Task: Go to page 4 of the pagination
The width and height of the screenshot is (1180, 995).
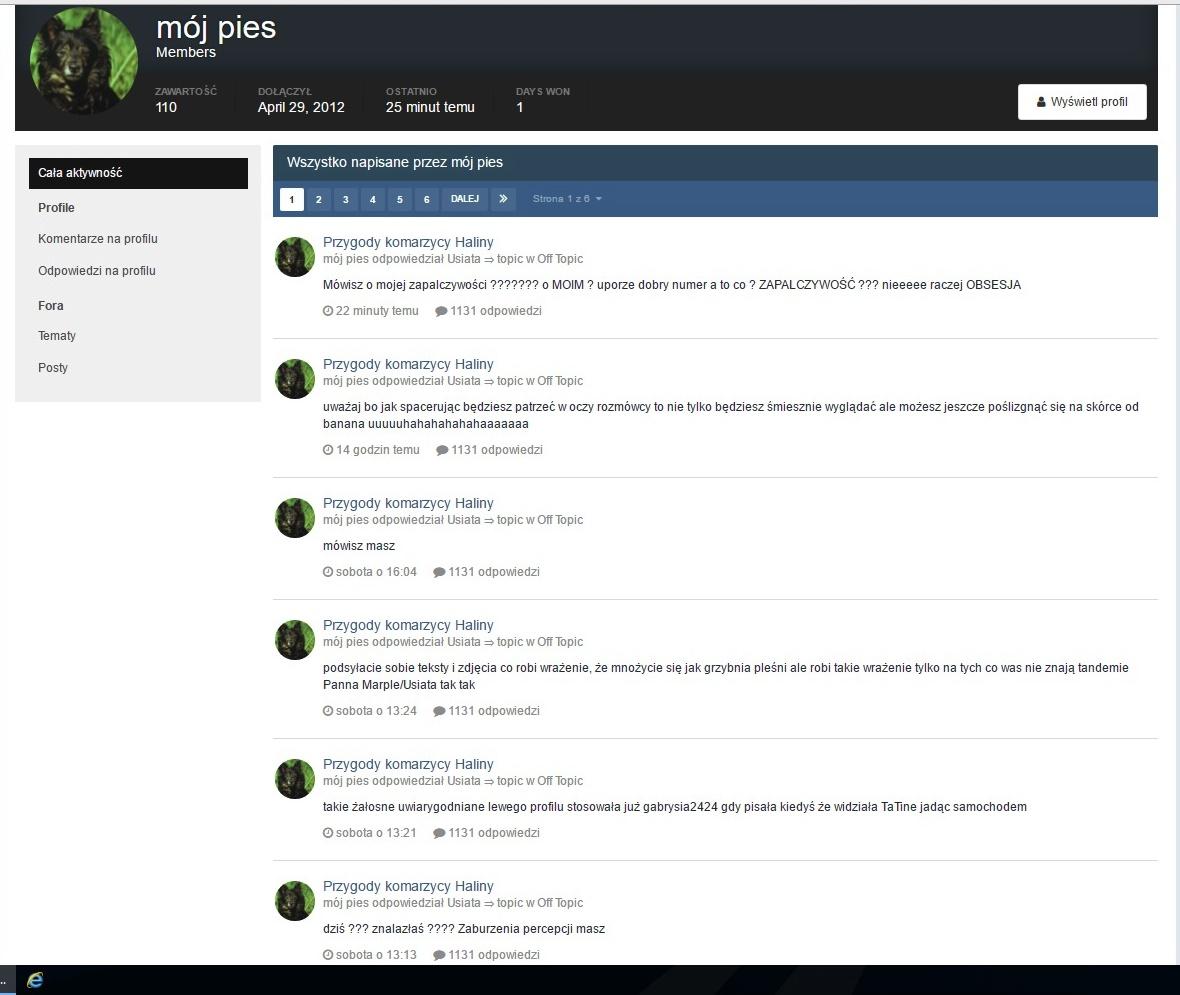Action: 373,199
